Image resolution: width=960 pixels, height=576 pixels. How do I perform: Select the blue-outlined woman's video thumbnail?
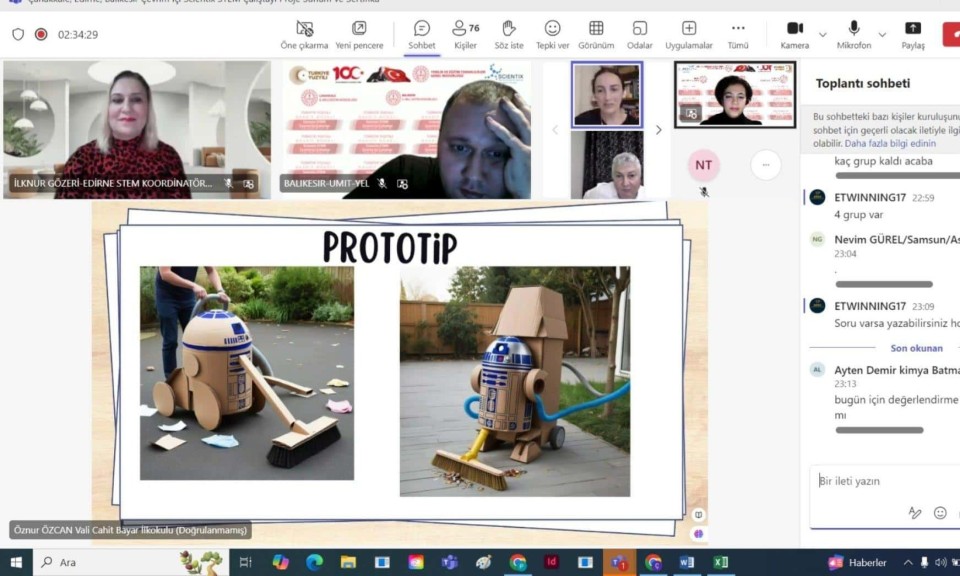coord(607,94)
